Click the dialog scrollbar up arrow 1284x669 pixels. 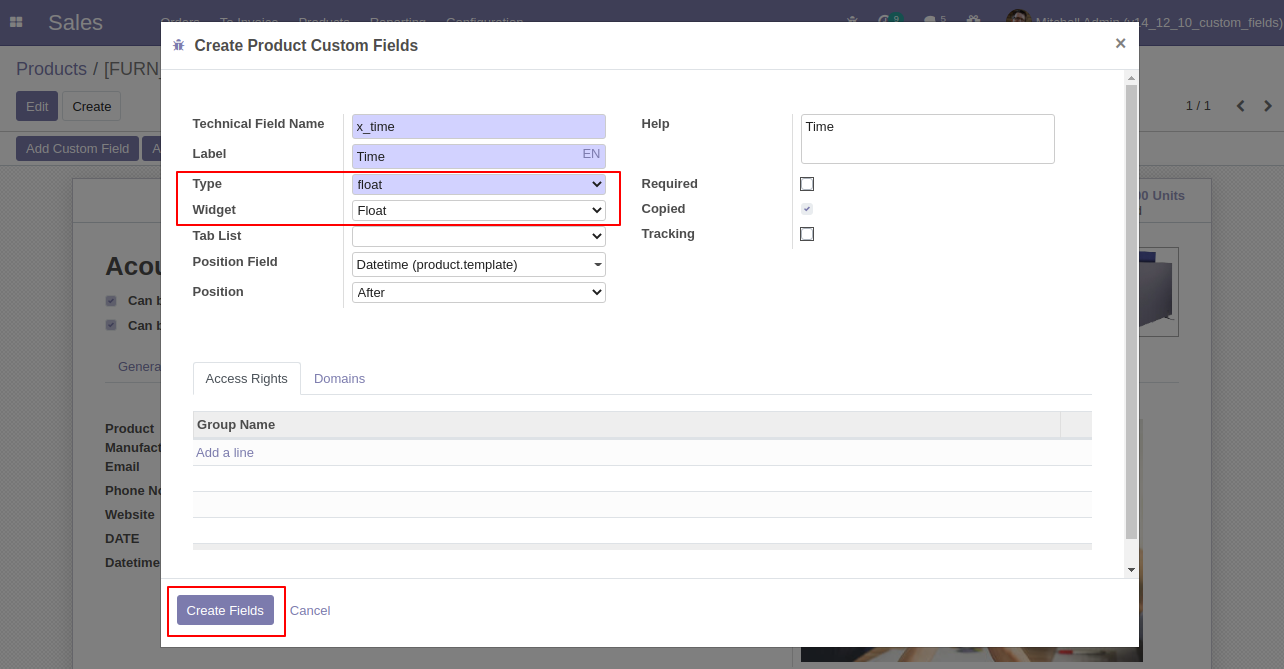[x=1131, y=77]
